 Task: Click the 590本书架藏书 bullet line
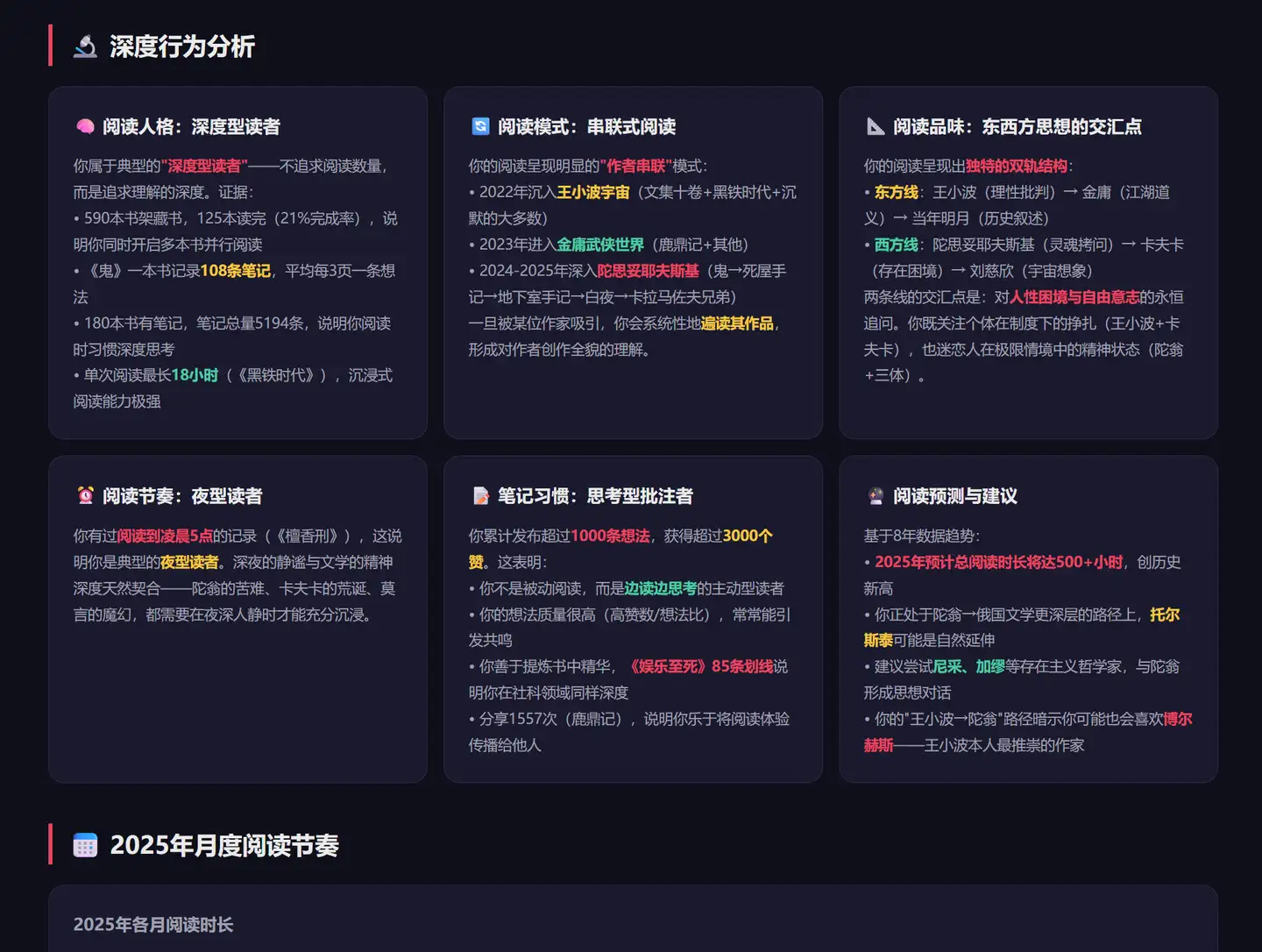236,231
